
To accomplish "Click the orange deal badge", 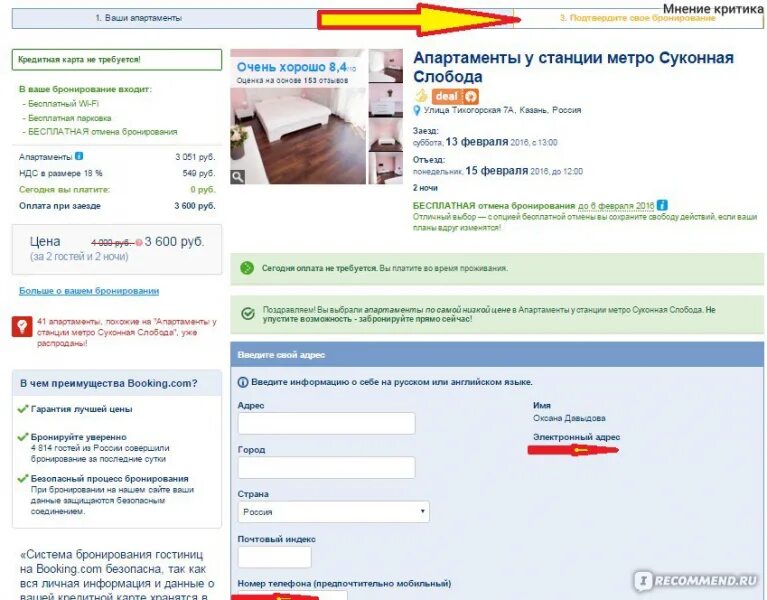I will point(455,96).
